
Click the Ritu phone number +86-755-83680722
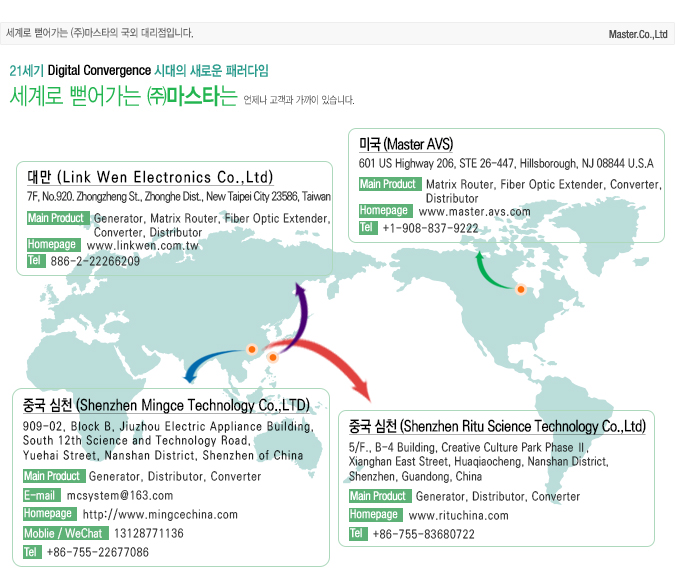(424, 534)
